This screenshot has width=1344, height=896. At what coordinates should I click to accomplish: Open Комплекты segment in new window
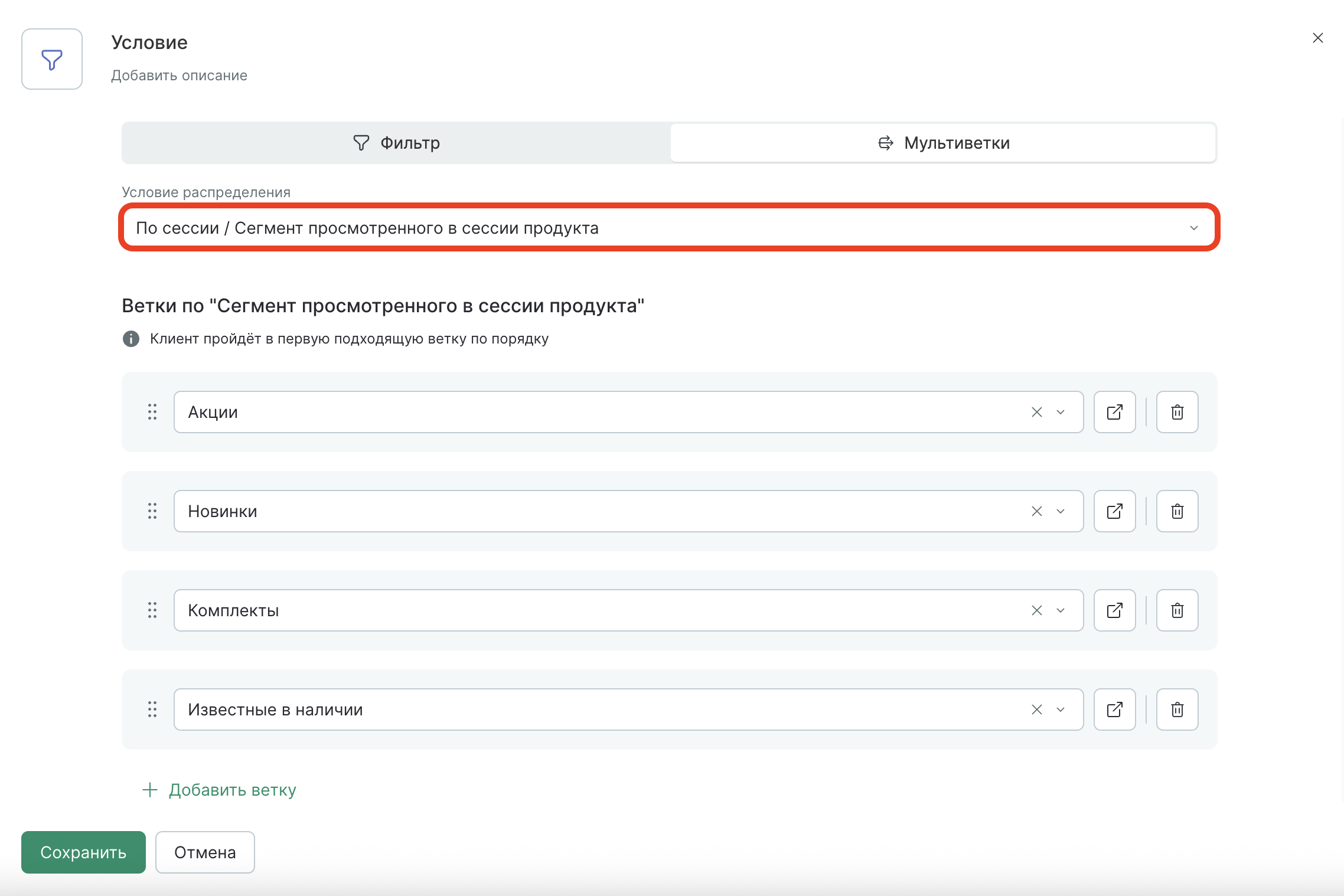click(1115, 610)
